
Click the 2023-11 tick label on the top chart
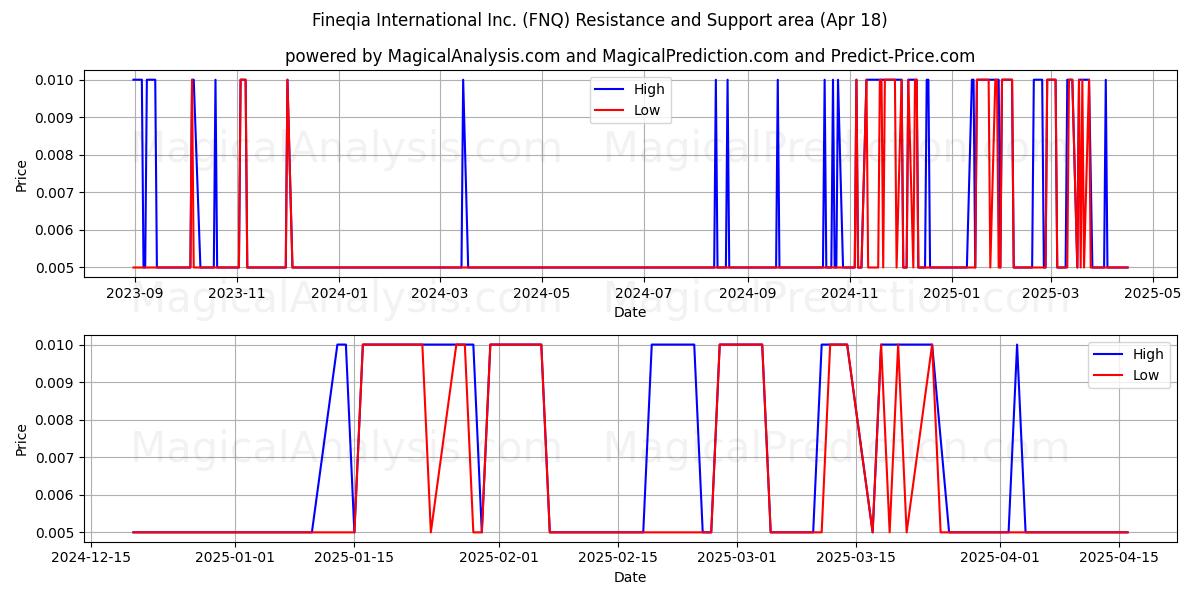point(237,293)
